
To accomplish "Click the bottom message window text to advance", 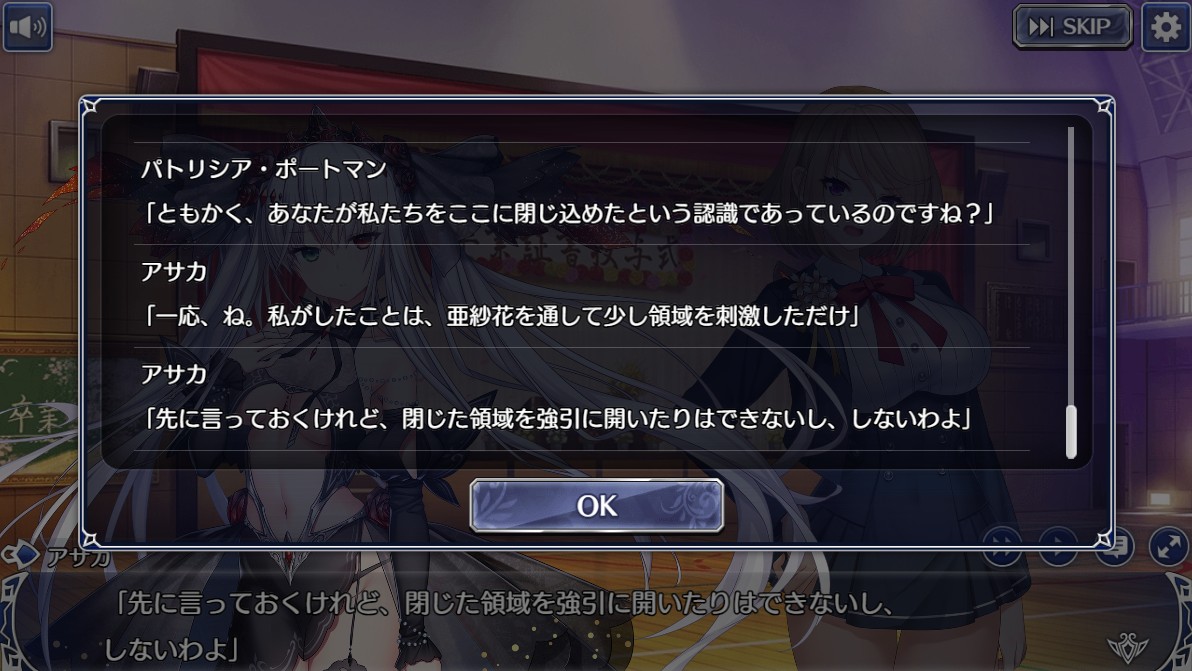I will coord(502,625).
